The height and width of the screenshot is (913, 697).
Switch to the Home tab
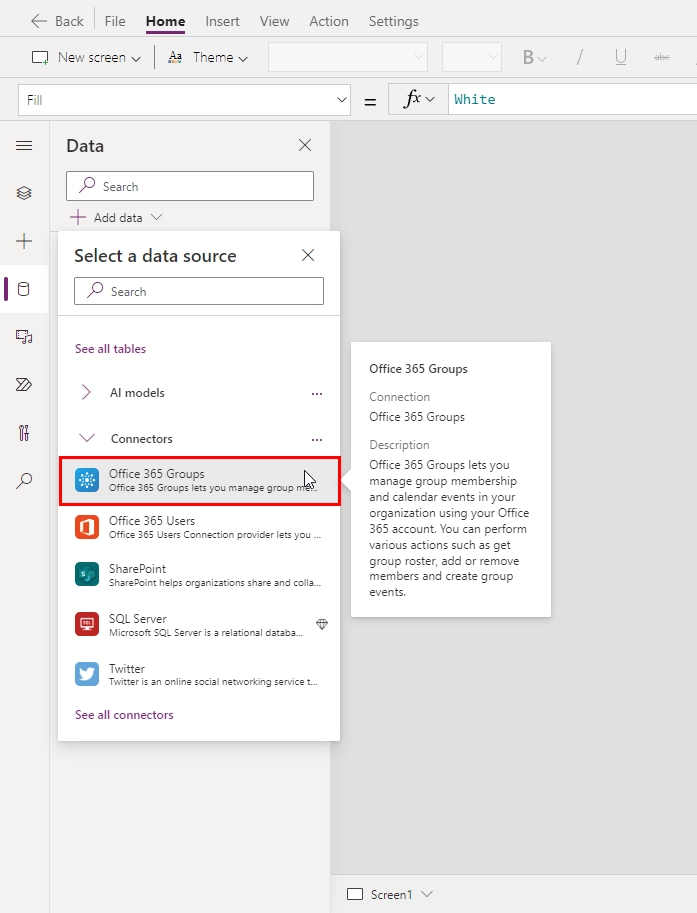coord(165,21)
